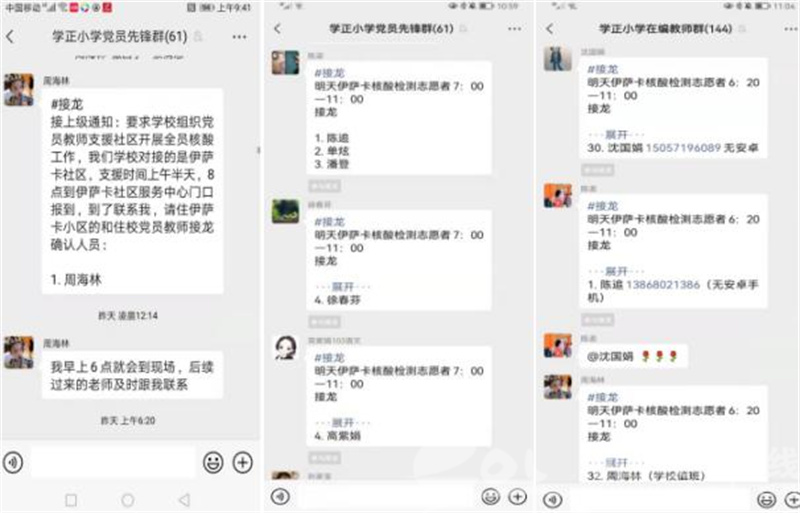Tap the back arrow in the 学正小学党员先锋群 left chat
Screen dimensions: 800x513
pyautogui.click(x=10, y=37)
